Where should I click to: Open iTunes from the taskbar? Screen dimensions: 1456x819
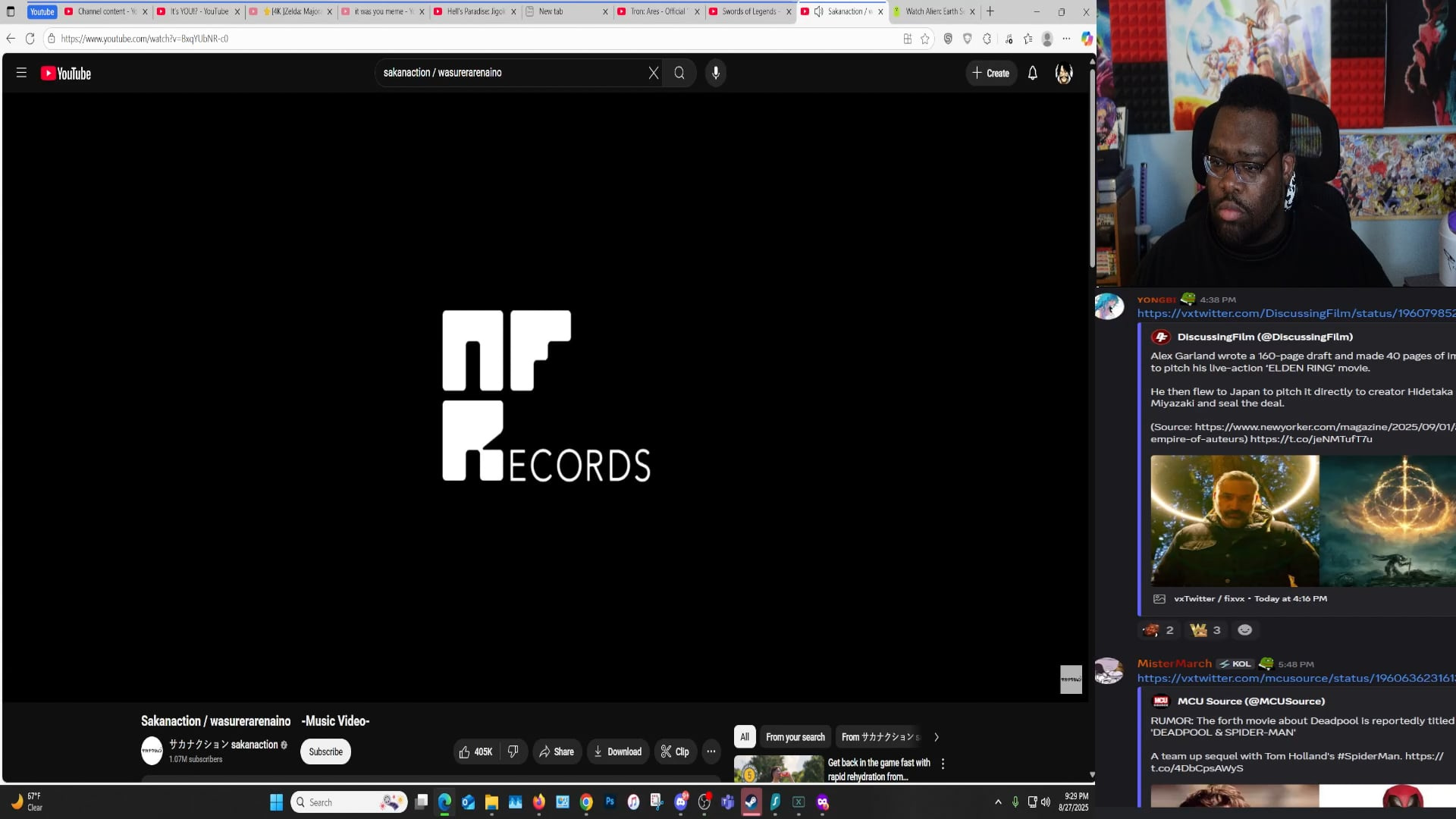(x=633, y=802)
